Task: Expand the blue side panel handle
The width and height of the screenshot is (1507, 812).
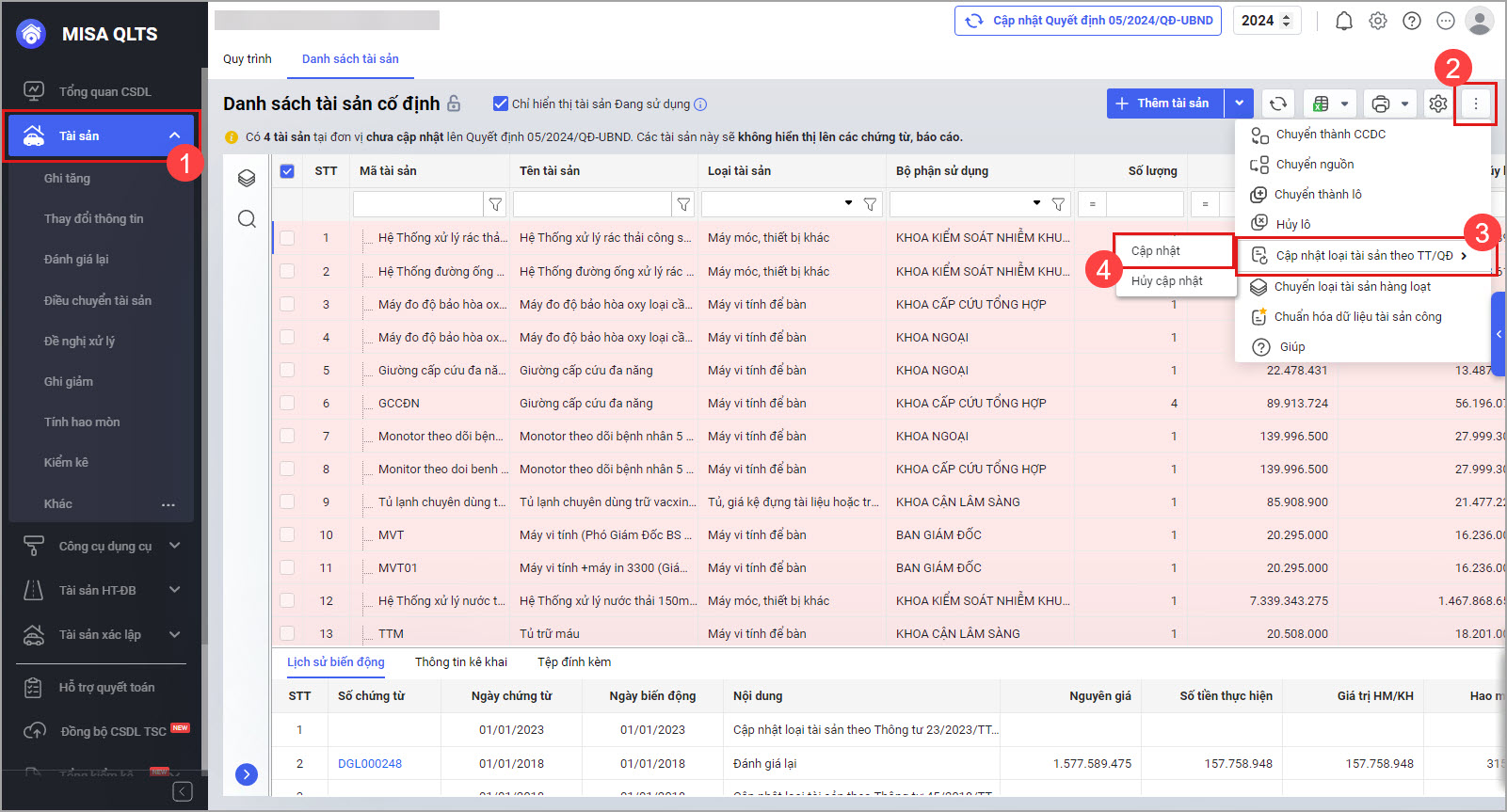Action: (1499, 334)
